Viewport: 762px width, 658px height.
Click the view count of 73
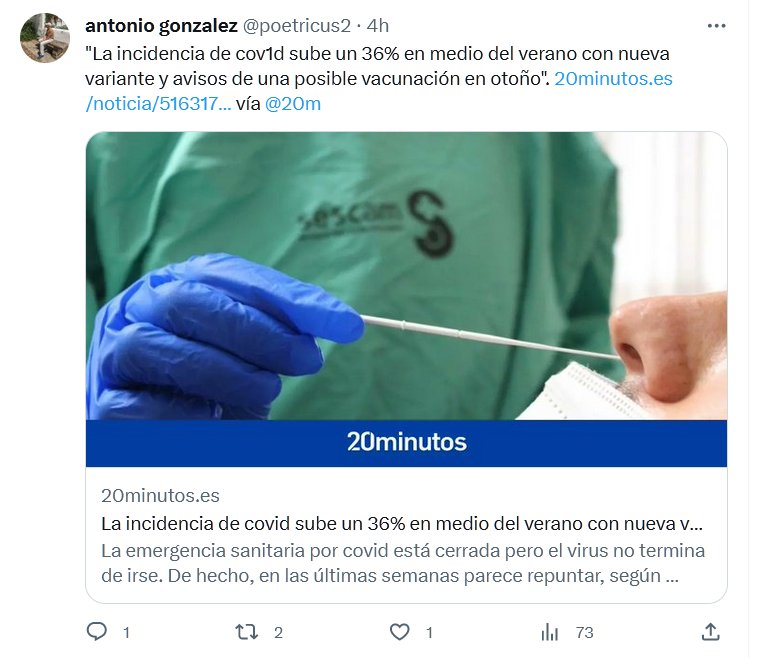(585, 633)
